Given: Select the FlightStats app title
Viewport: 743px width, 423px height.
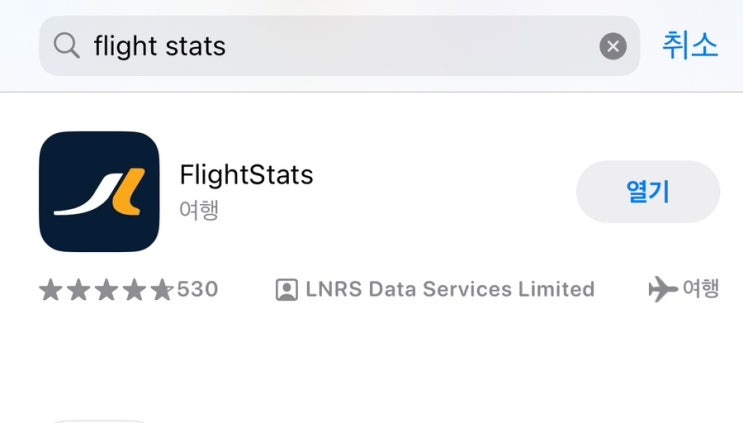Looking at the screenshot, I should click(246, 175).
